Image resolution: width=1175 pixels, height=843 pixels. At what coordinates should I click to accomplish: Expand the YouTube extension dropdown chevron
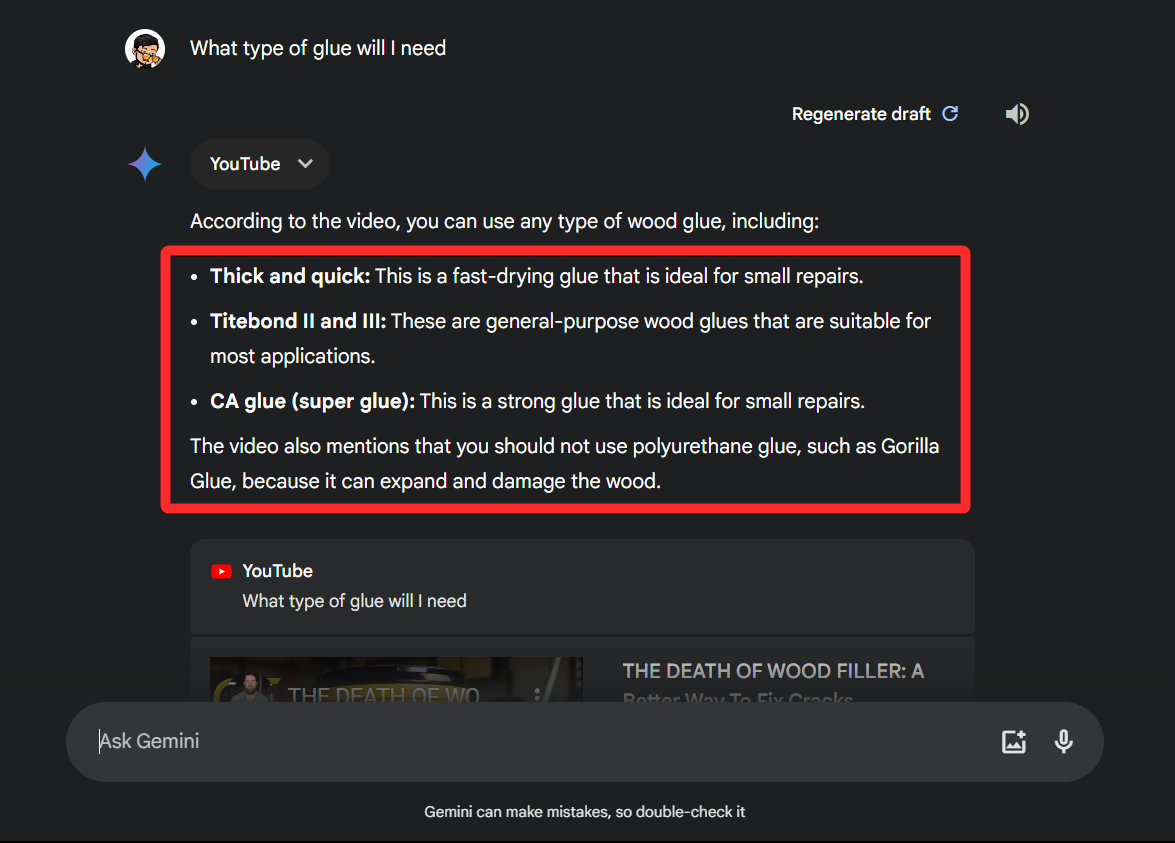[x=305, y=163]
